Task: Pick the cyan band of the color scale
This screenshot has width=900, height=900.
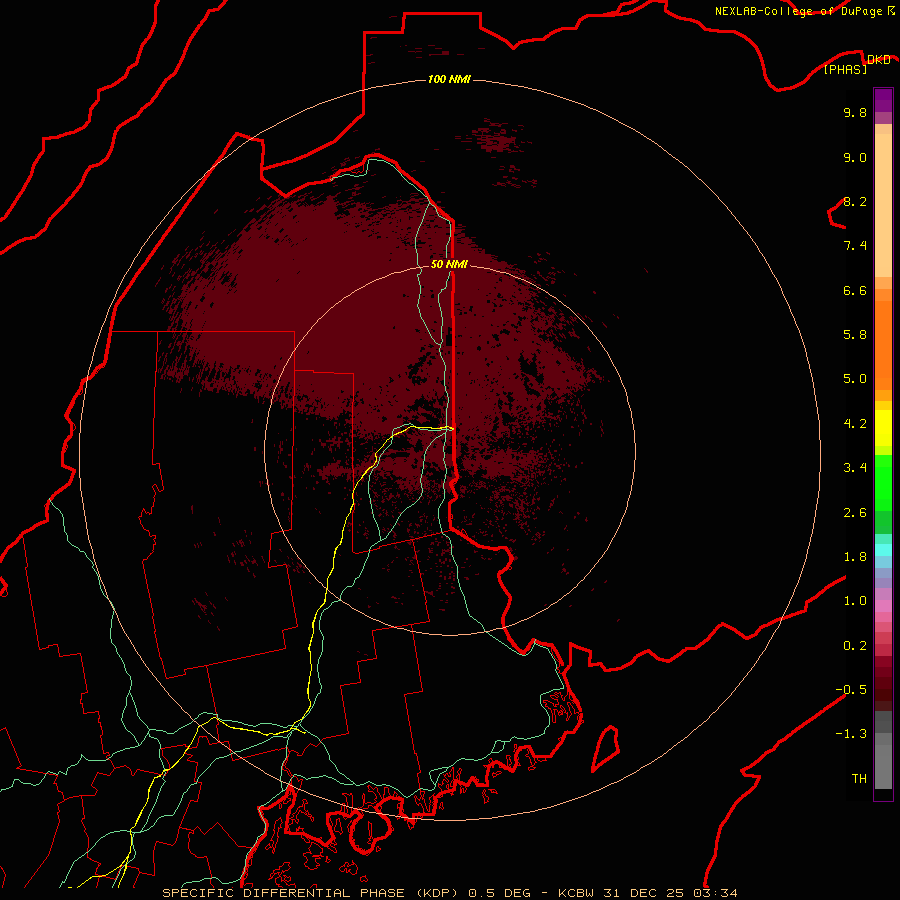Action: pos(883,550)
